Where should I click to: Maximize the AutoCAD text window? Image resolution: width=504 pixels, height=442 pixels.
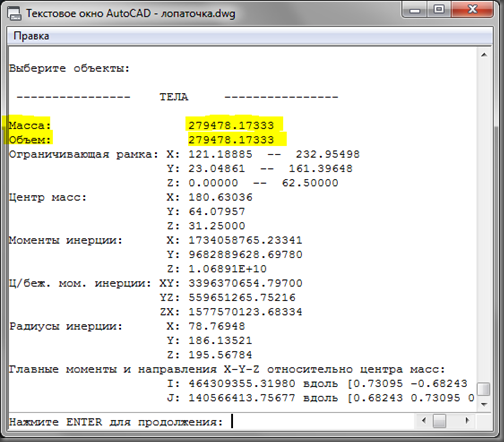point(439,9)
